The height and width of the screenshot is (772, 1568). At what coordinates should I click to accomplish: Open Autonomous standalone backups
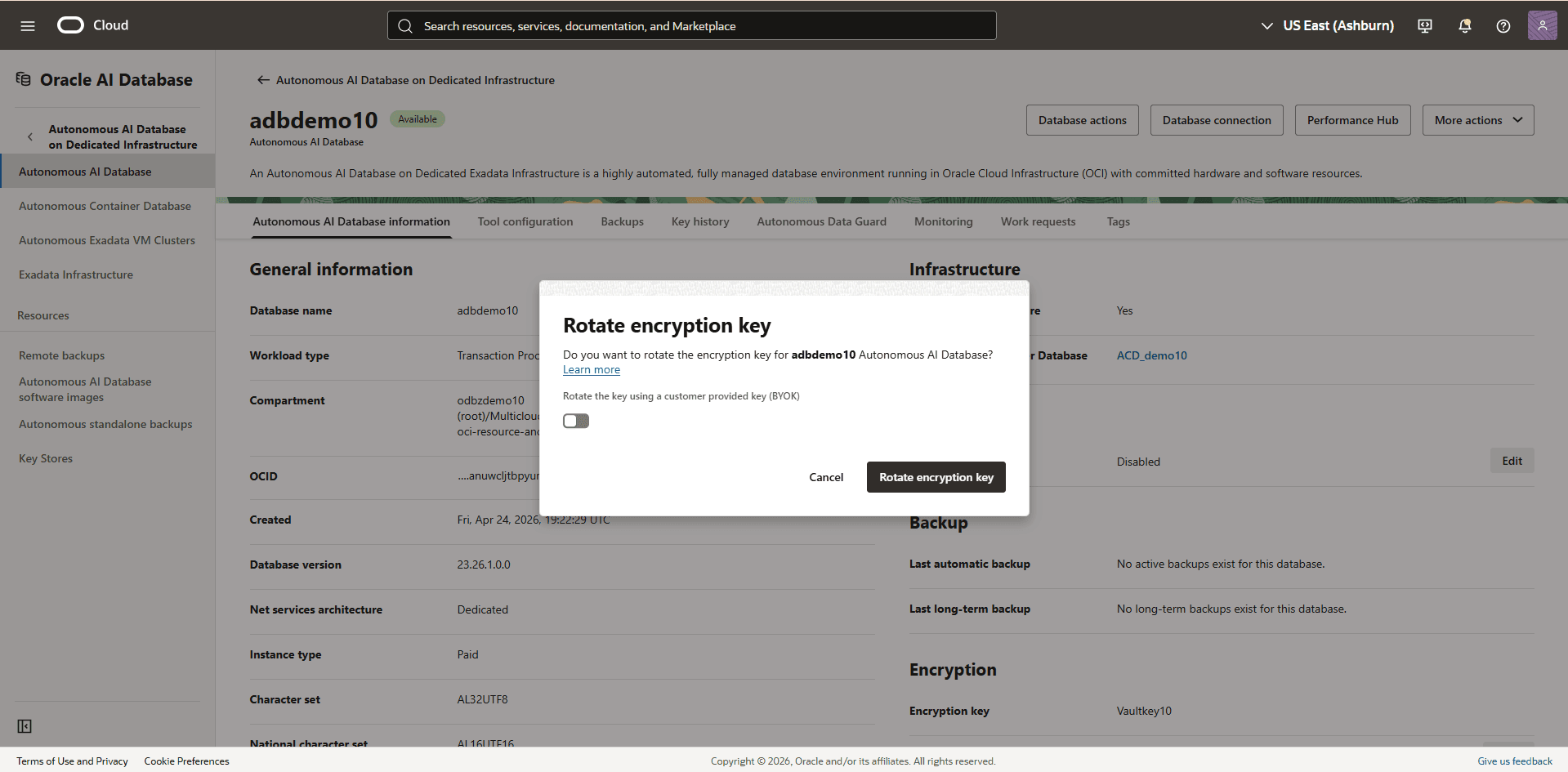[105, 424]
